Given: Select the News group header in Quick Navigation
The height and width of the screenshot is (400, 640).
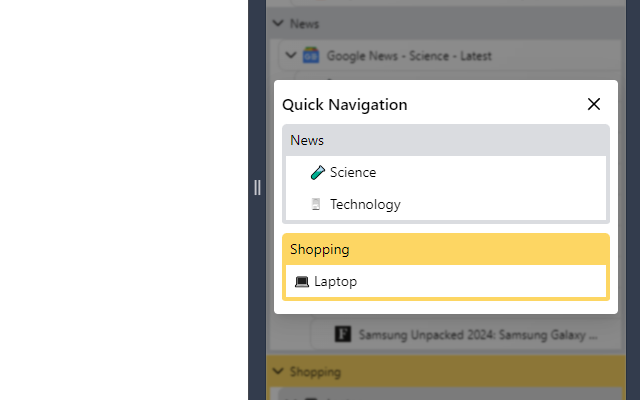Looking at the screenshot, I should (x=446, y=140).
